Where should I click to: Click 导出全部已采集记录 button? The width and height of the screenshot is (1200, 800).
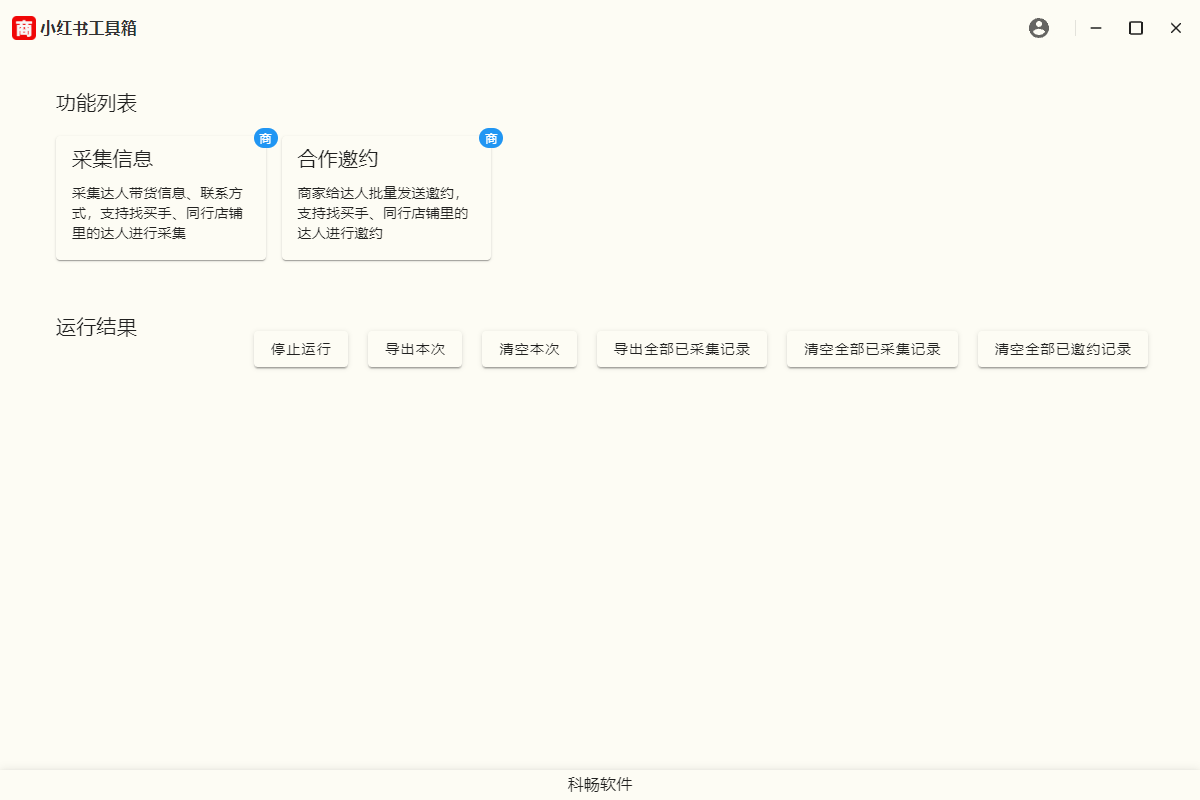click(x=682, y=349)
